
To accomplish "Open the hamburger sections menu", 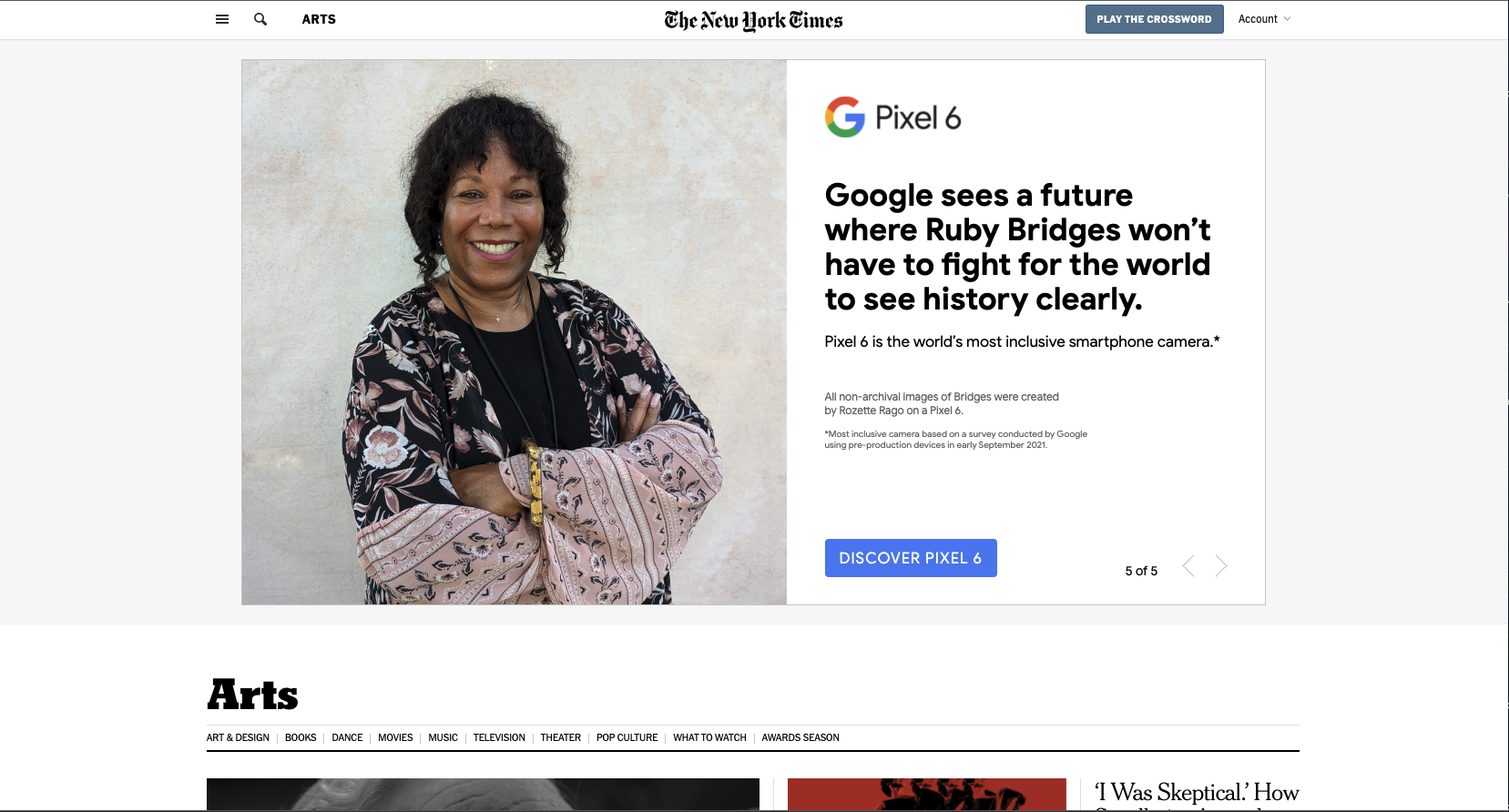I will [222, 19].
